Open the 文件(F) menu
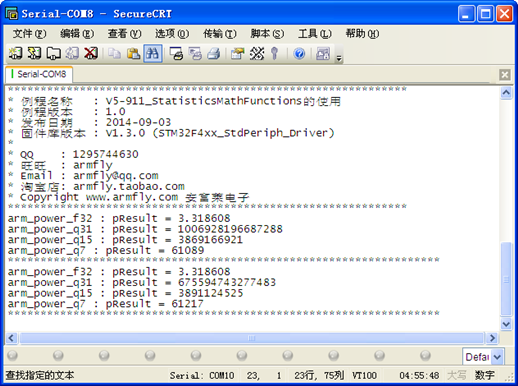This screenshot has width=518, height=386. (29, 33)
